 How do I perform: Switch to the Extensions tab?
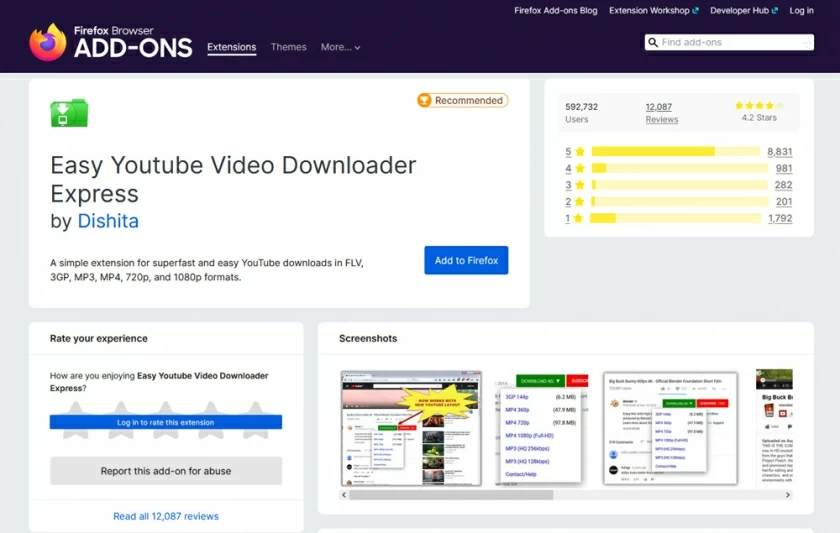231,47
